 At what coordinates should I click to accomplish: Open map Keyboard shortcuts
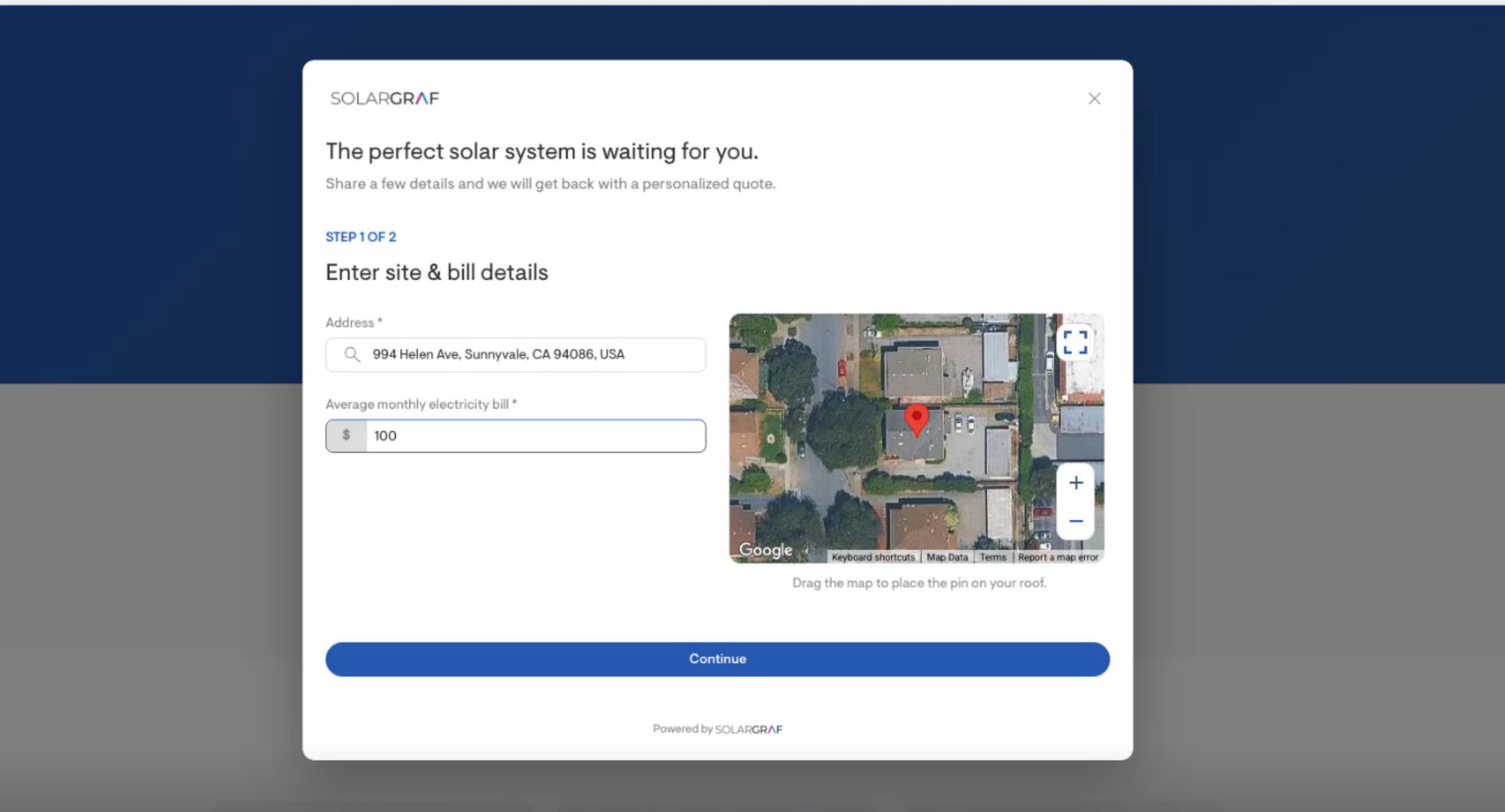[x=873, y=557]
